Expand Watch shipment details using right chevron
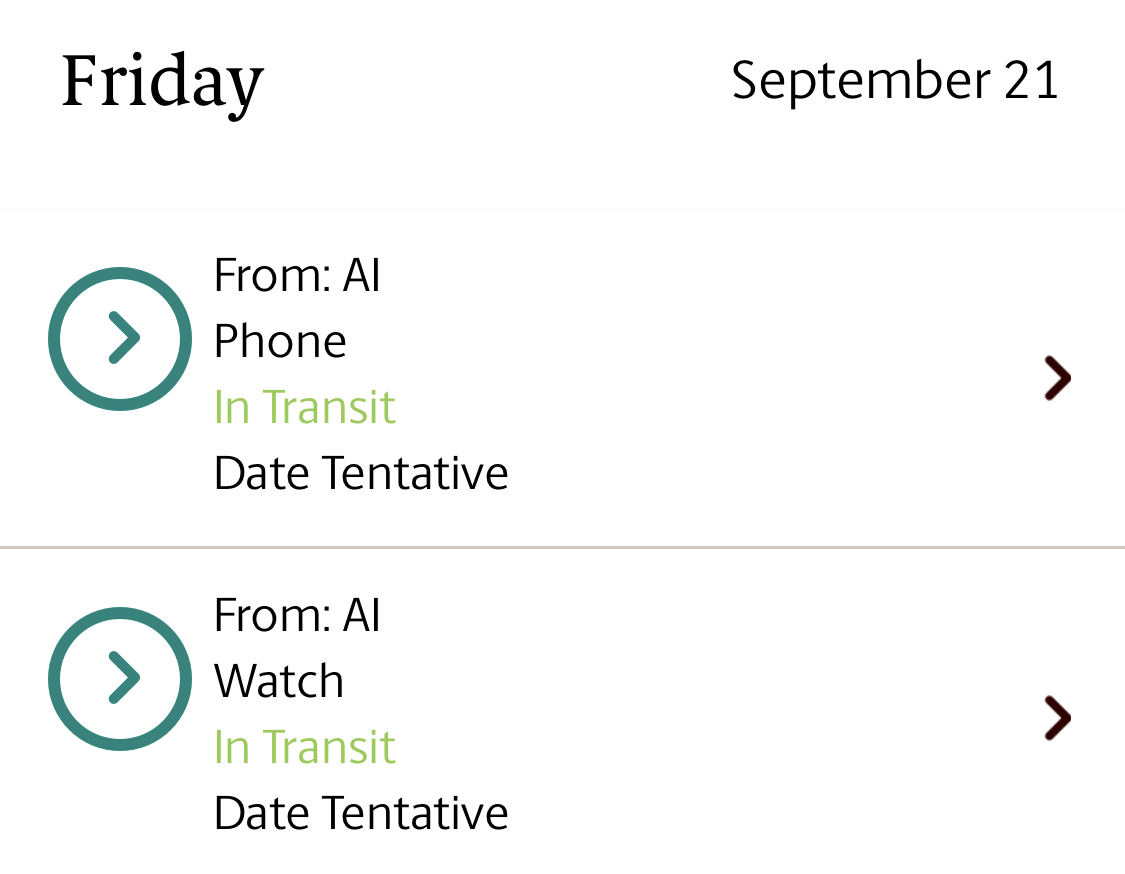The width and height of the screenshot is (1125, 874). tap(1056, 718)
